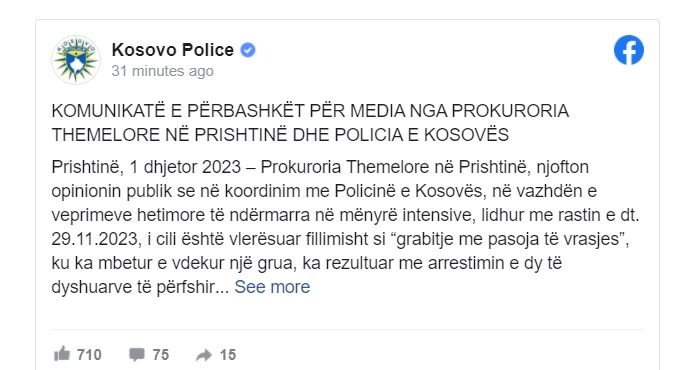Open the Kosovo Police profile avatar
Image resolution: width=690 pixels, height=370 pixels.
pos(76,60)
